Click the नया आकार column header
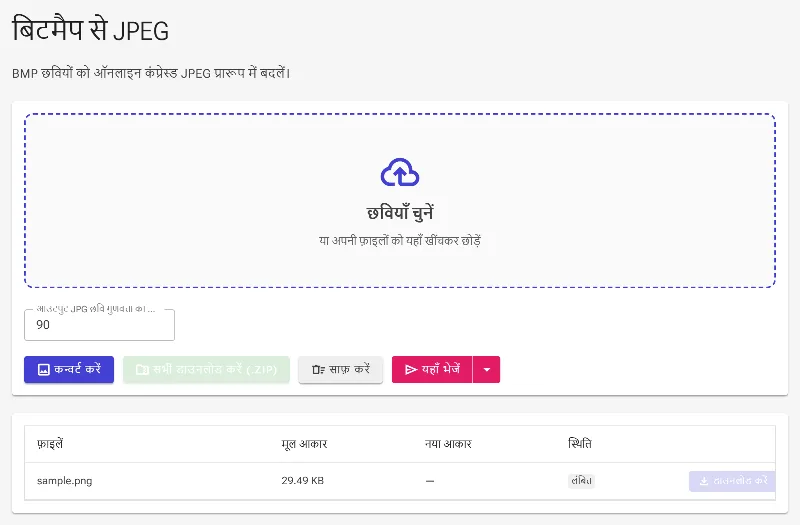 (x=448, y=444)
